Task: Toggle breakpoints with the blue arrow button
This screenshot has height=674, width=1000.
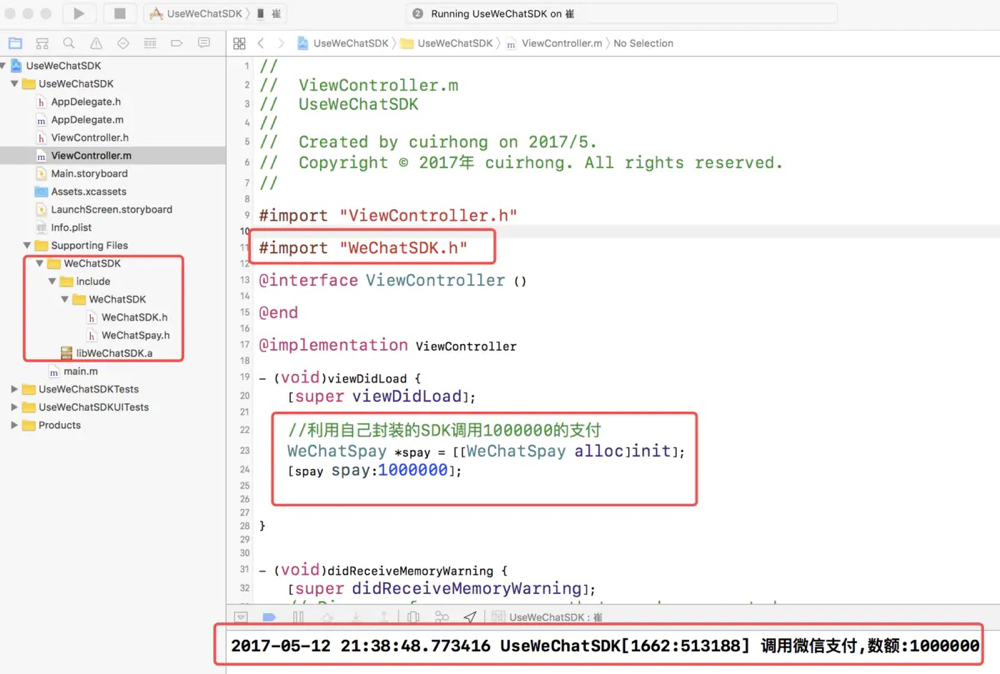Action: tap(268, 616)
